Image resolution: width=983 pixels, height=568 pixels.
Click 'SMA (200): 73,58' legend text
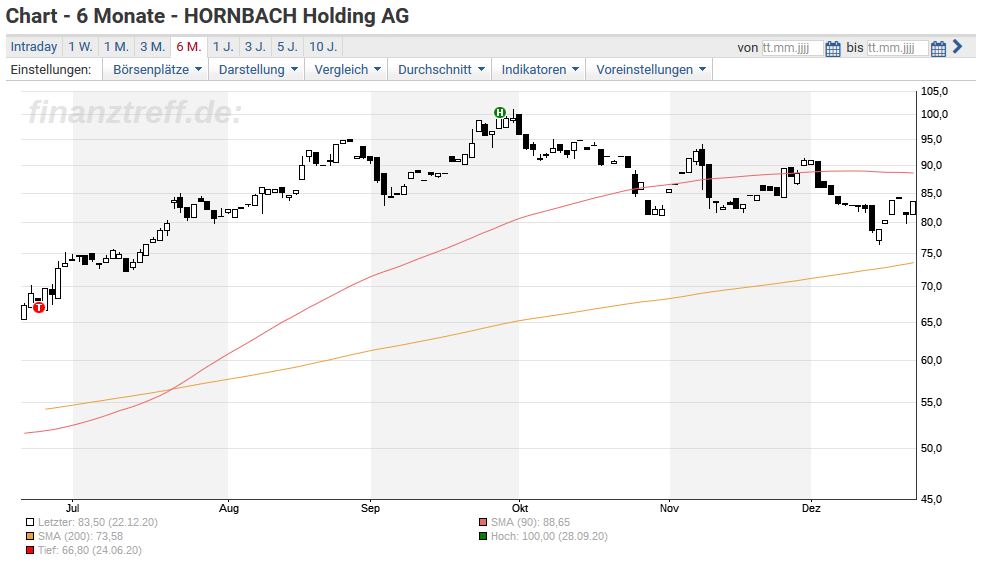pyautogui.click(x=80, y=536)
